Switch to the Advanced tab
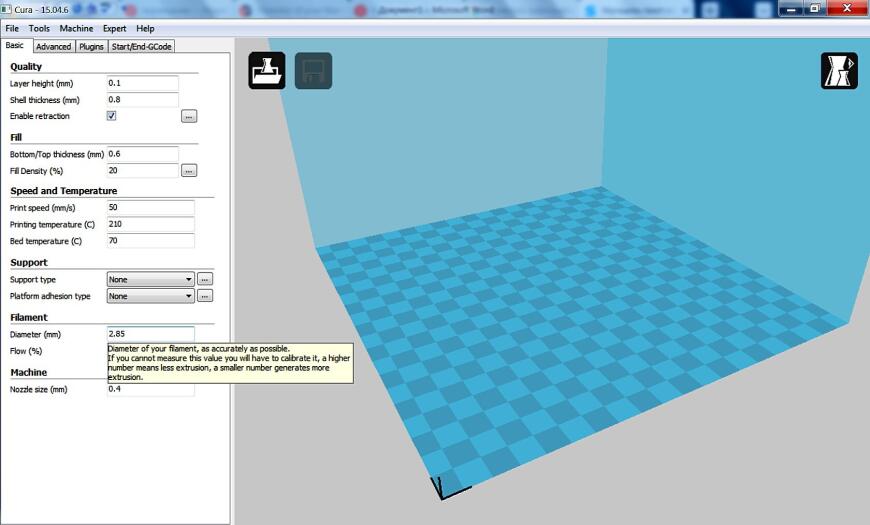Image resolution: width=870 pixels, height=525 pixels. pyautogui.click(x=54, y=47)
